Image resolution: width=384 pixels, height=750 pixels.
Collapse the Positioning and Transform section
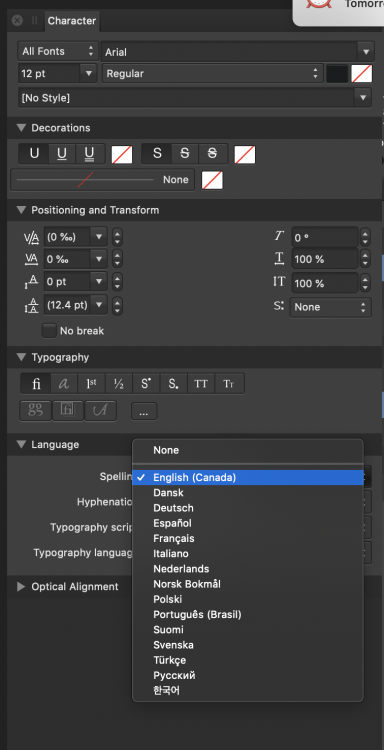coord(21,210)
